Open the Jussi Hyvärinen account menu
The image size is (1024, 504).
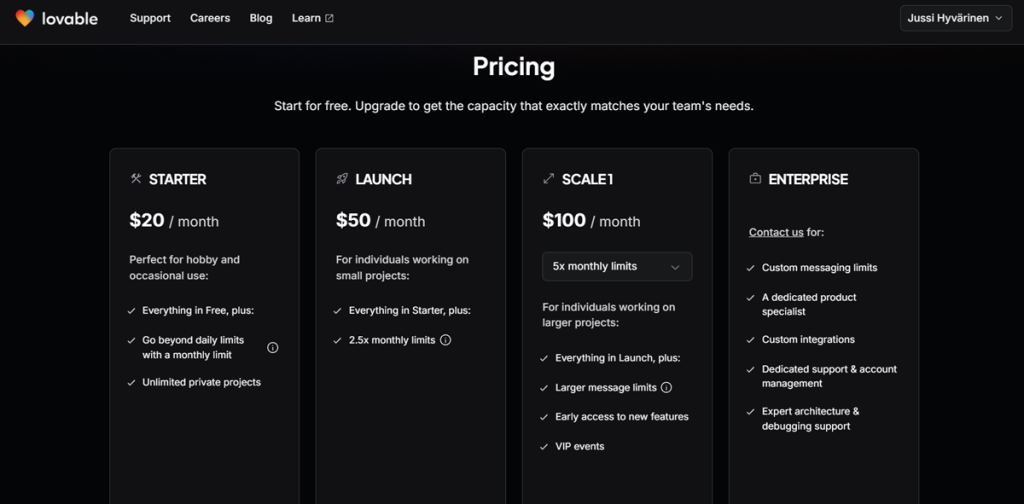pyautogui.click(x=955, y=18)
